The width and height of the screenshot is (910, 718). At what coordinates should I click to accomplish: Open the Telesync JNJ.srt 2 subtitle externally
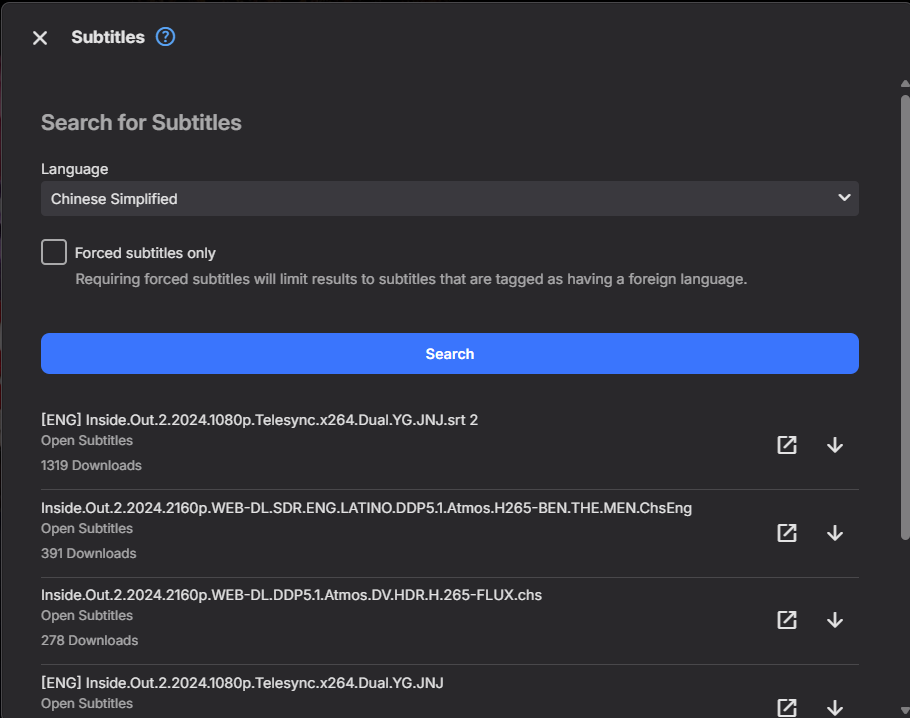[787, 445]
